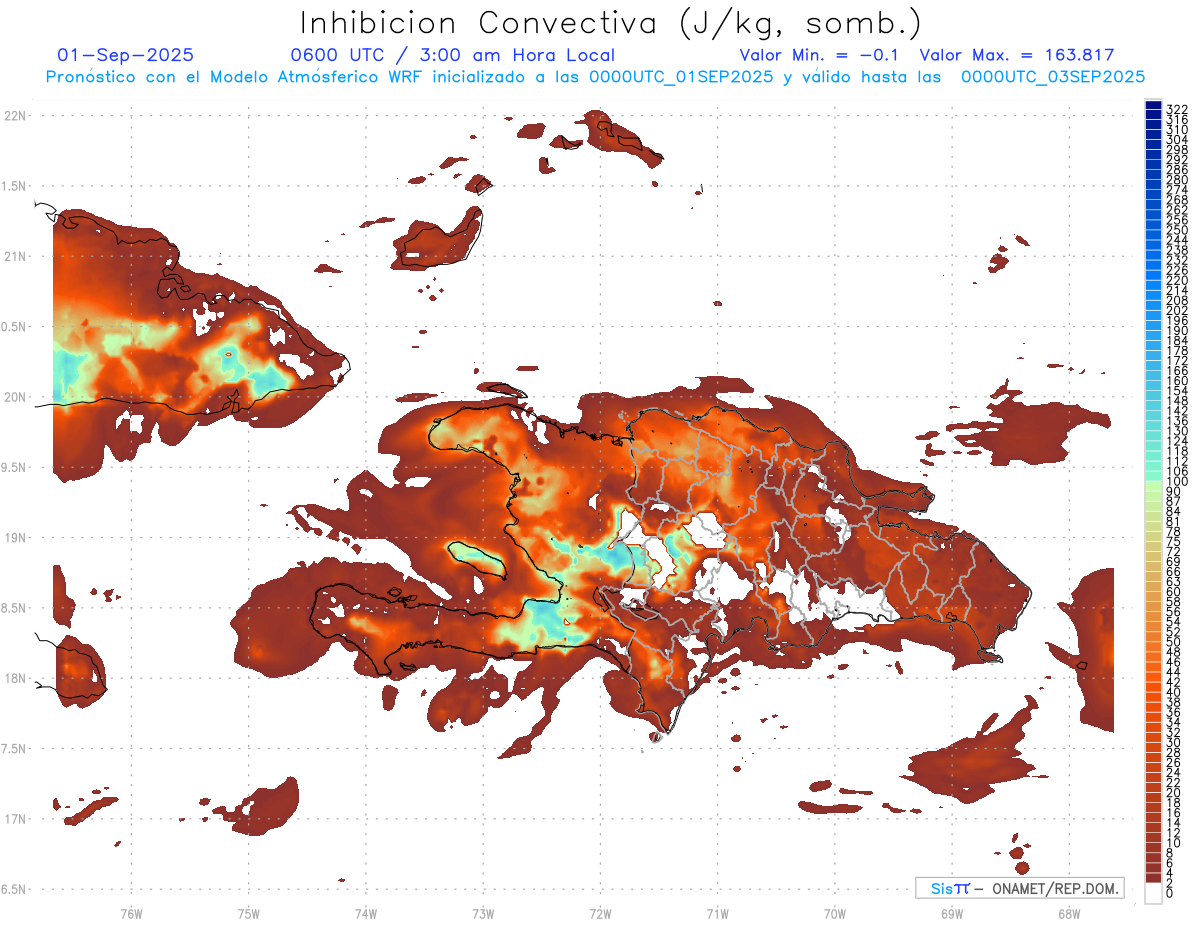Click the 'ONAMET/REP.DOM.' credit box
1200x927 pixels.
click(1019, 888)
